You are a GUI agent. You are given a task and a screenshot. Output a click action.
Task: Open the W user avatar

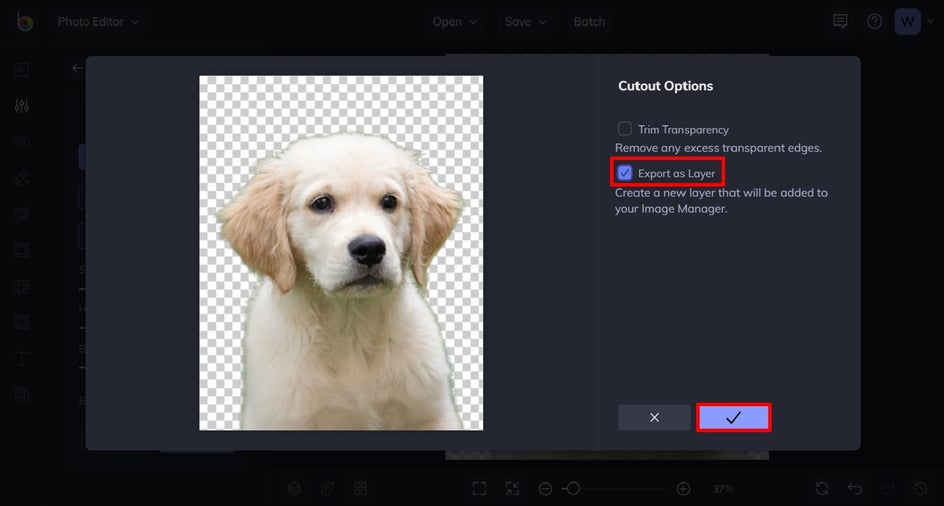pyautogui.click(x=907, y=22)
